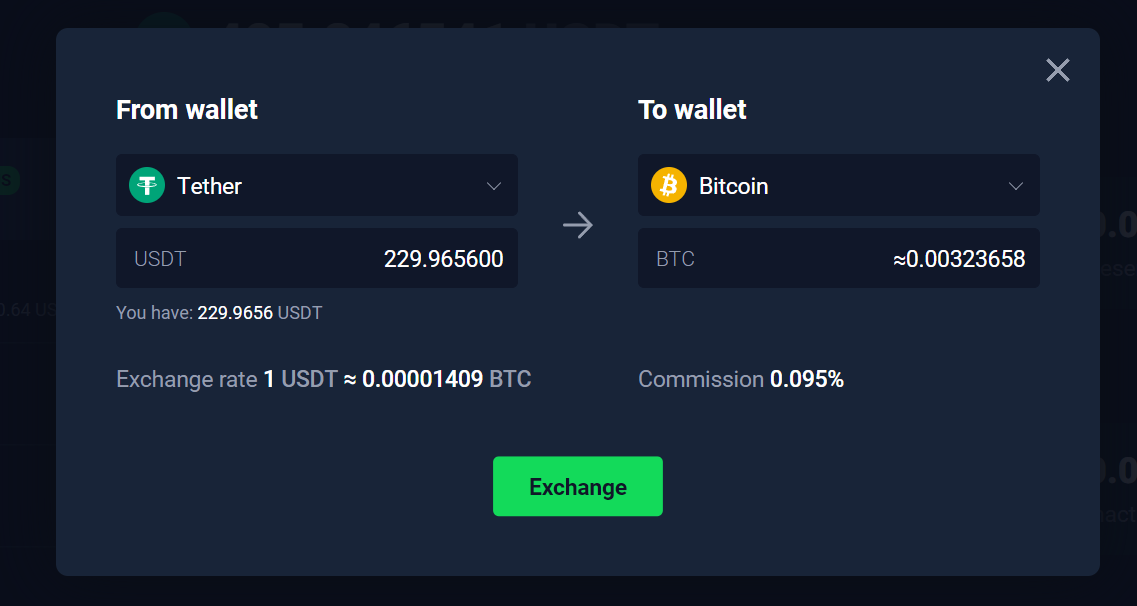
Task: Open the To wallet selector via Bitcoin name
Action: [733, 186]
